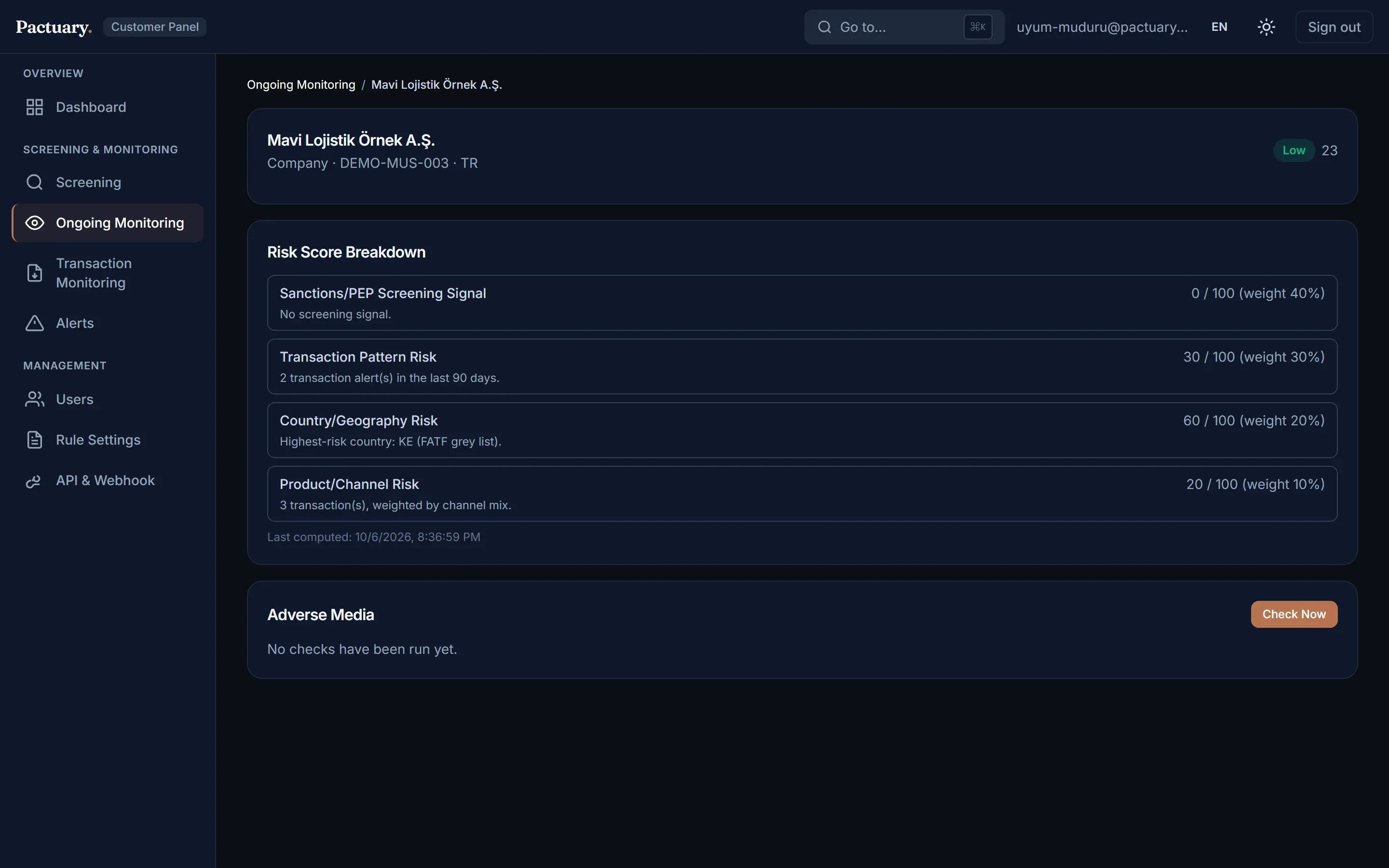Select the Country/Geography Risk row
Screen dimensions: 1389x868
click(802, 430)
